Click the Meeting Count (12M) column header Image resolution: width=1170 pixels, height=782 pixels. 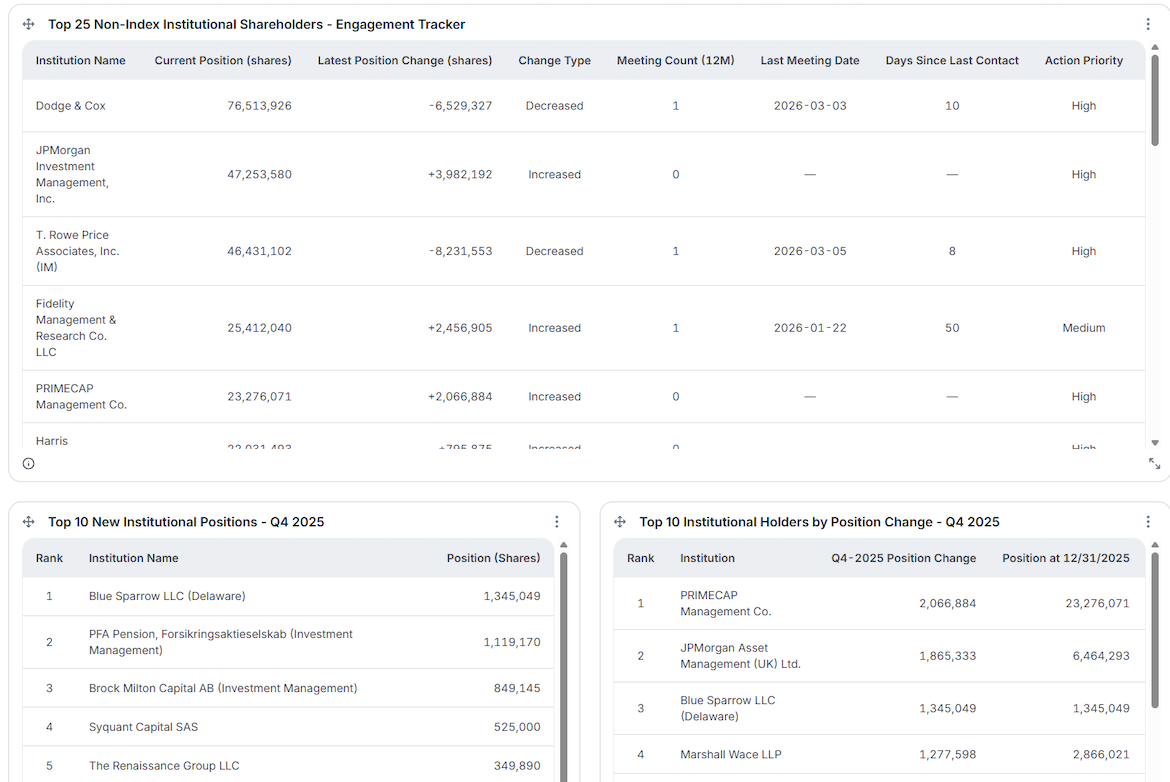[675, 60]
